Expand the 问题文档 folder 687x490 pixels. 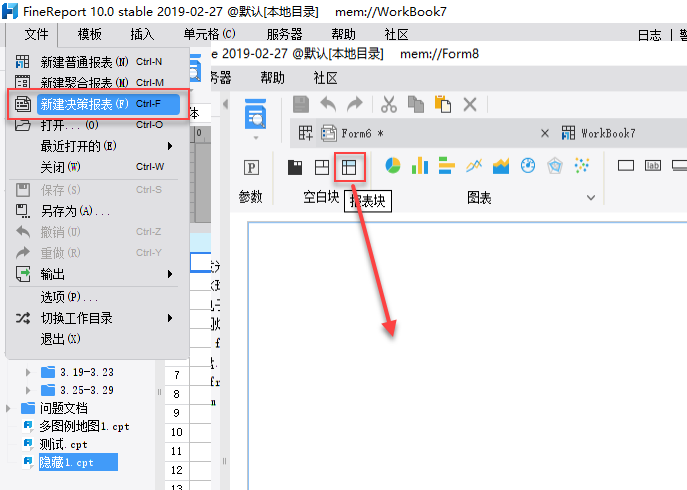(x=8, y=408)
